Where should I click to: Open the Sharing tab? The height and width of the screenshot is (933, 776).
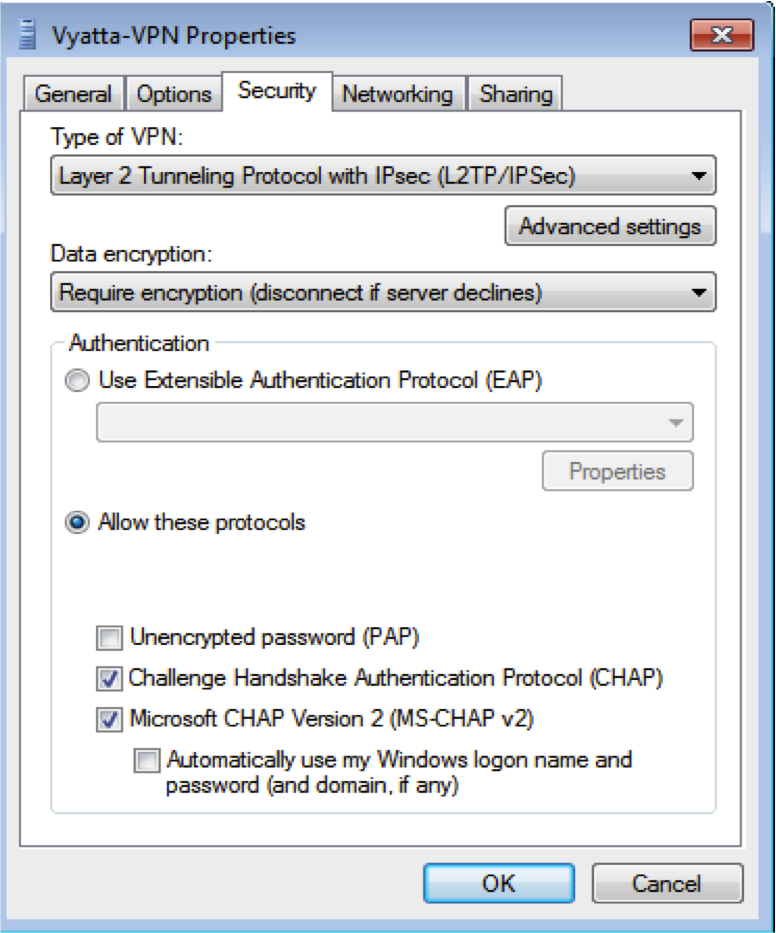515,94
